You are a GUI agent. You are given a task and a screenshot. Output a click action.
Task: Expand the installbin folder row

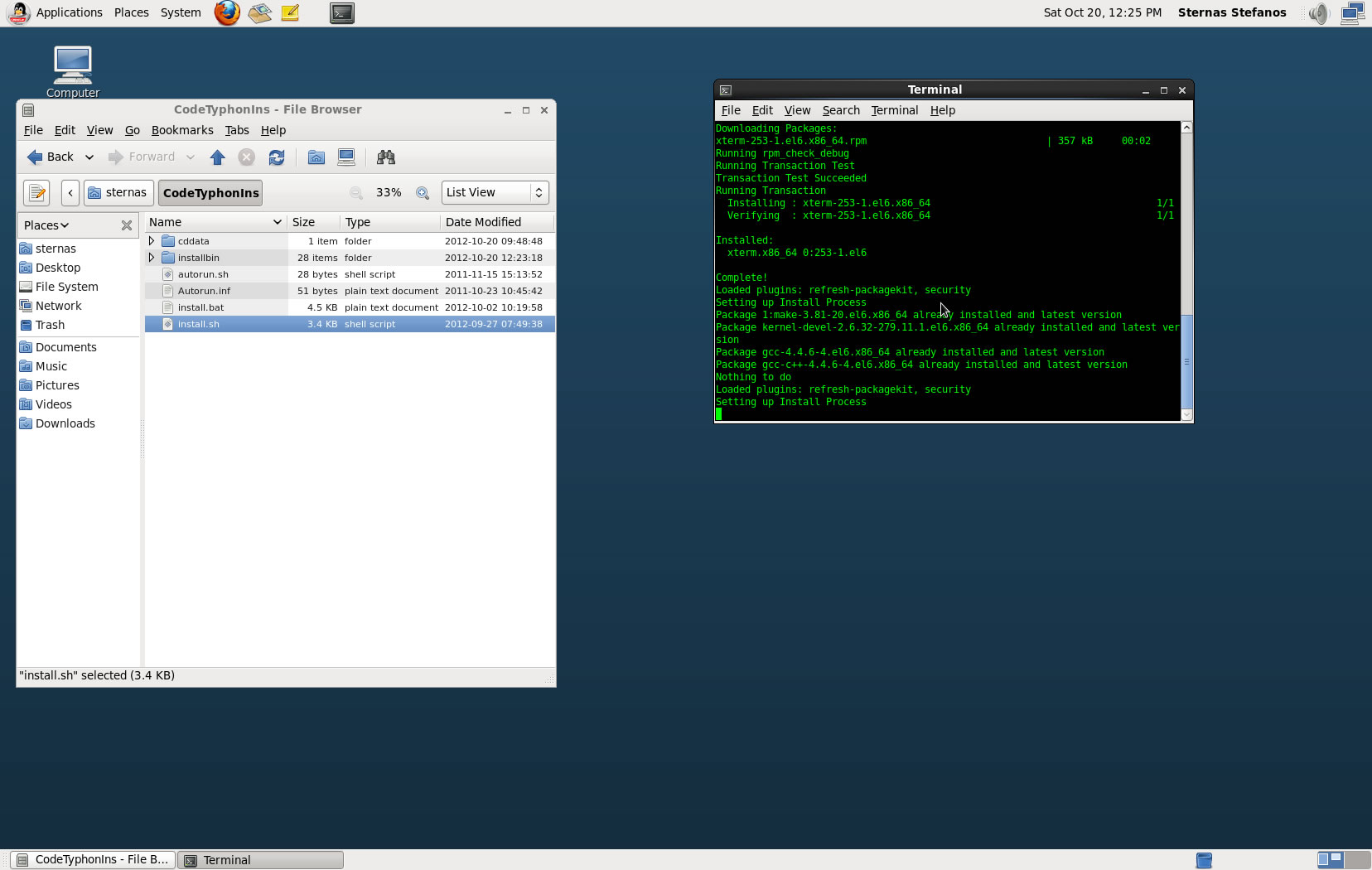coord(152,258)
